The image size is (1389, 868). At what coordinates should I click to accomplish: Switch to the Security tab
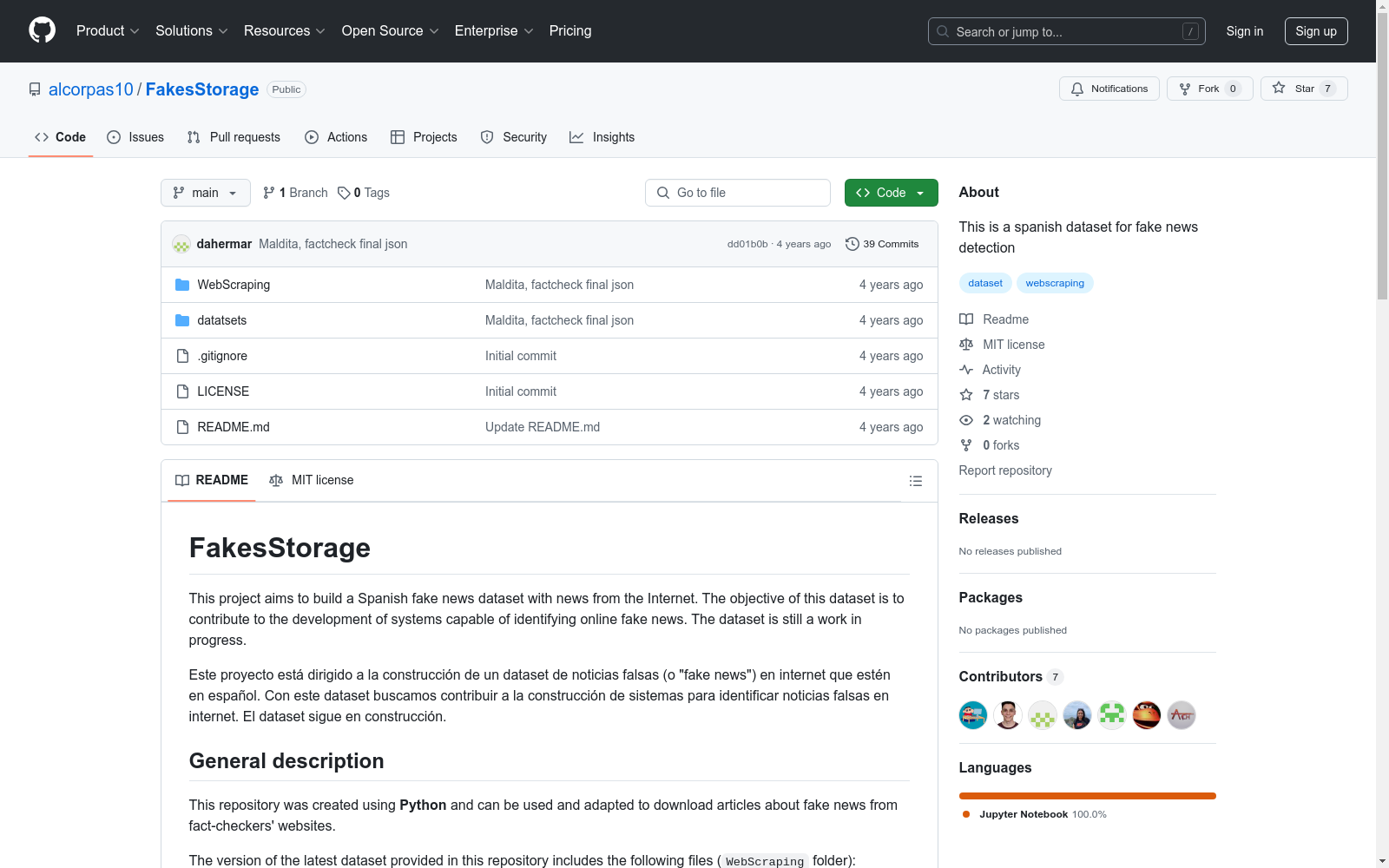[514, 137]
